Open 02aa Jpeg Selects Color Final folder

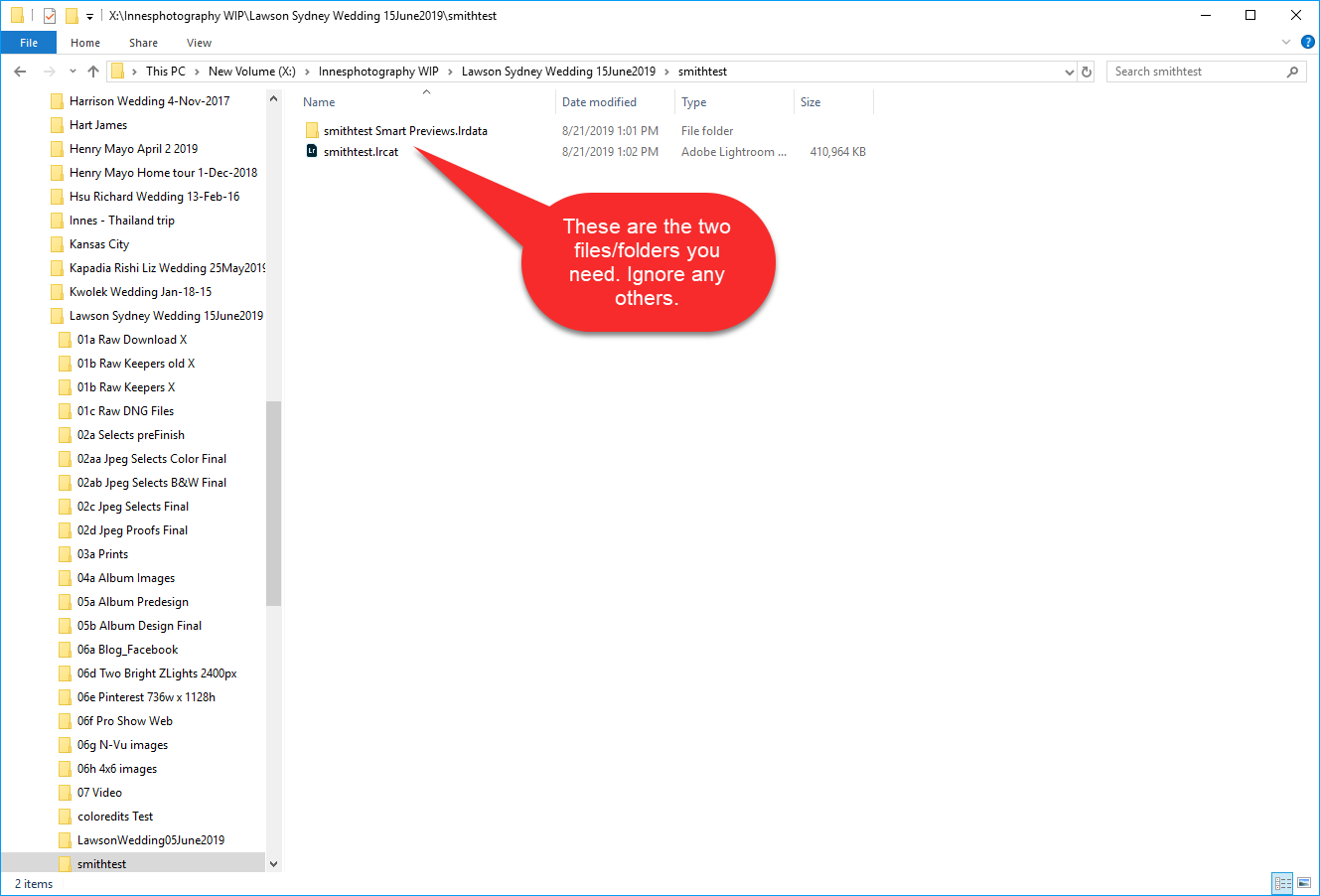coord(152,459)
